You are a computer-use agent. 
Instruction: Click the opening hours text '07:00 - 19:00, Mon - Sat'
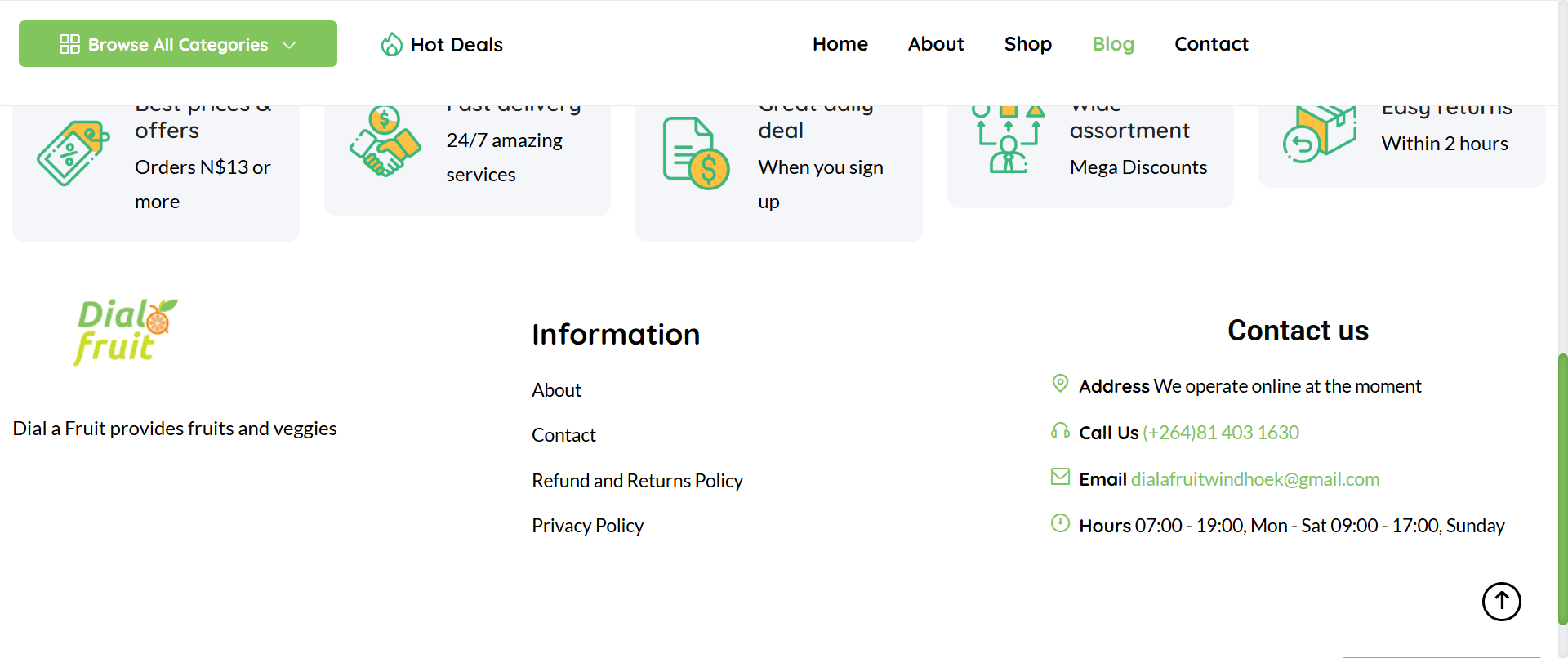pos(1231,526)
